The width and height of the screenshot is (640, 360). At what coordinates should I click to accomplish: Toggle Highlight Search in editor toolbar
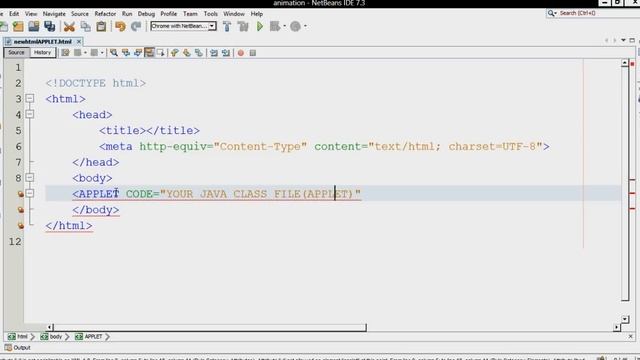coord(149,53)
